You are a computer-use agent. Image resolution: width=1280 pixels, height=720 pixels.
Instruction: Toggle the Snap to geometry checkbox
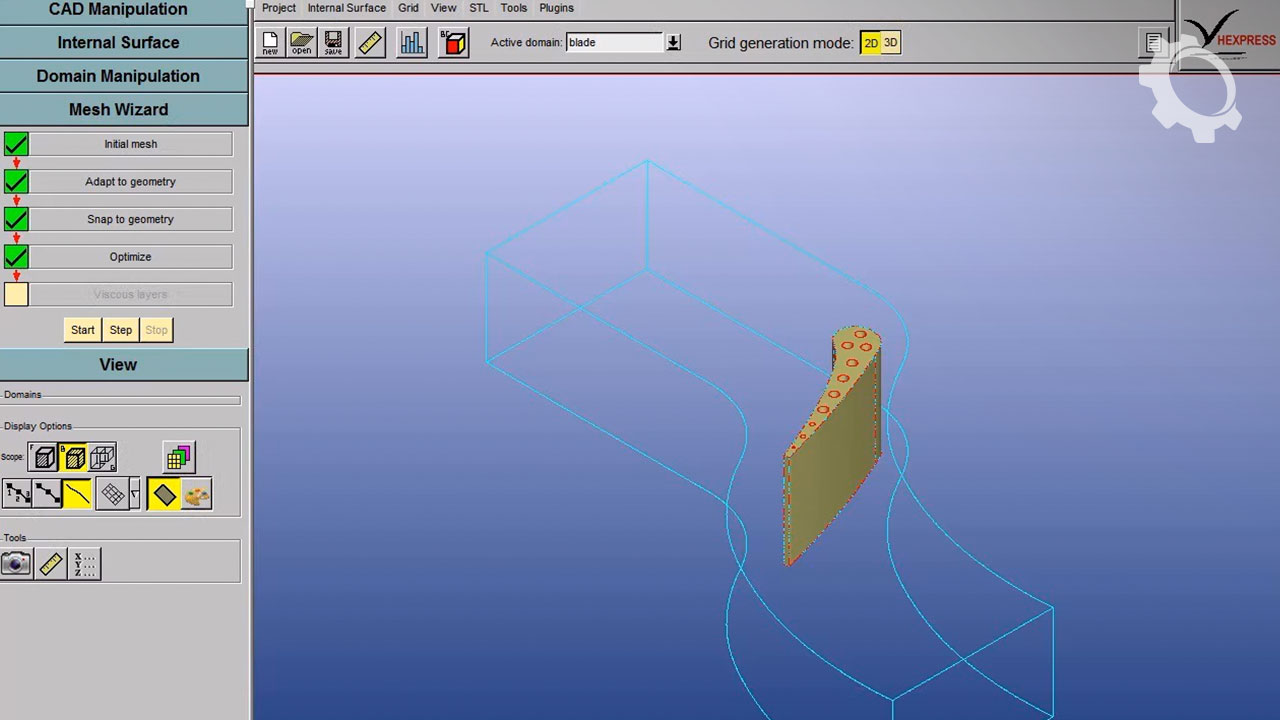[x=16, y=219]
